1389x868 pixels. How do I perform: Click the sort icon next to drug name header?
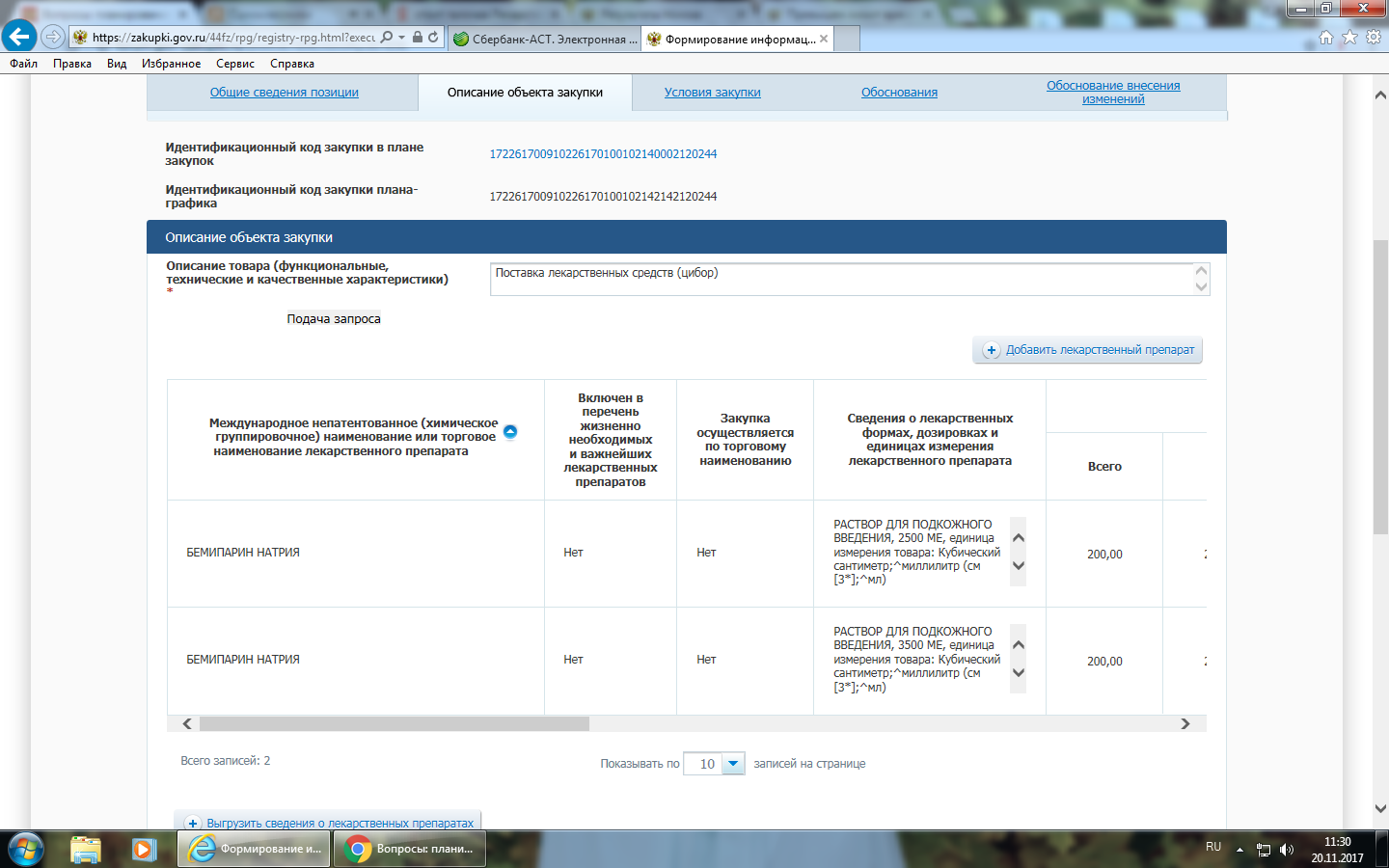click(x=510, y=431)
